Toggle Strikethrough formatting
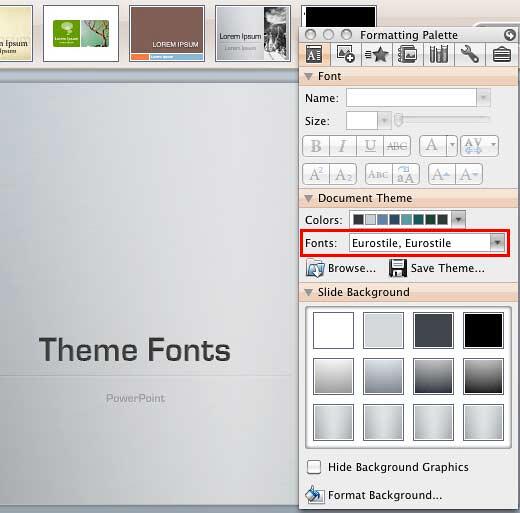Viewport: 520px width, 513px height. tap(397, 146)
